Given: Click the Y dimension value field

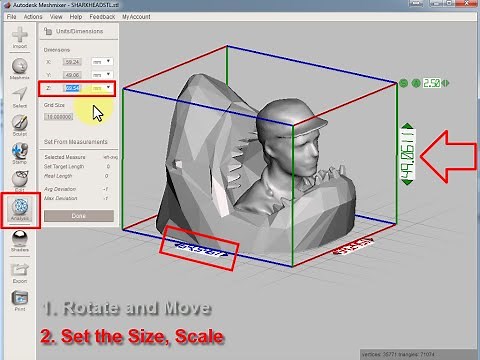Looking at the screenshot, I should (72, 75).
